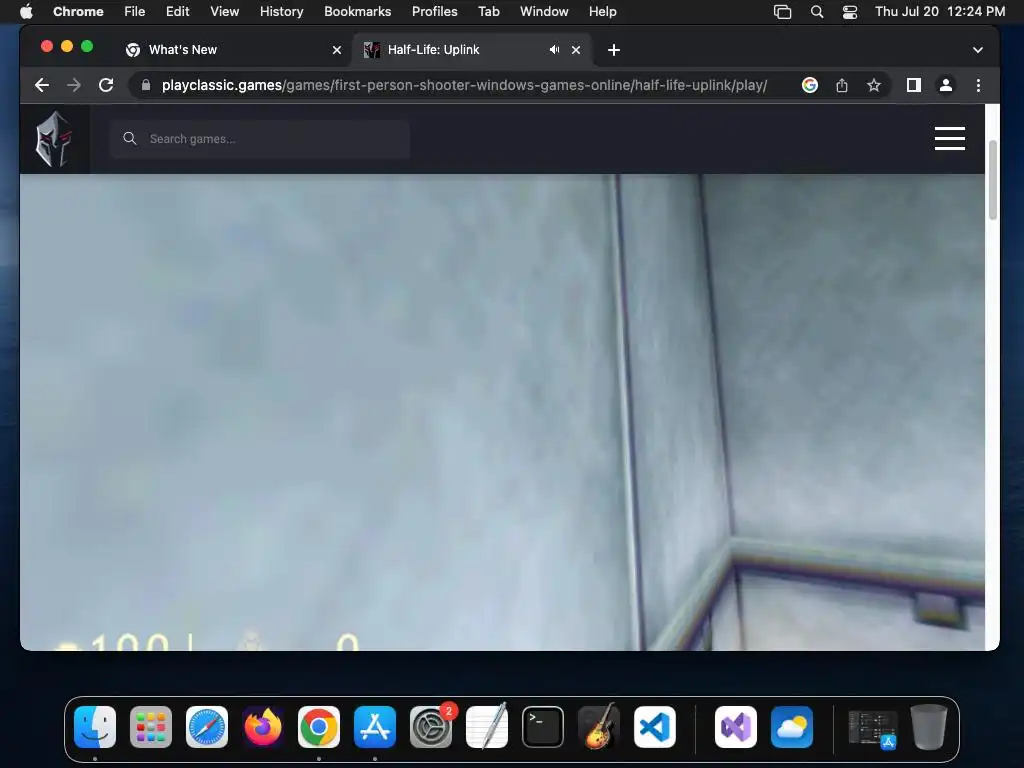This screenshot has height=768, width=1024.
Task: Bookmark this page with the star icon
Action: point(874,85)
